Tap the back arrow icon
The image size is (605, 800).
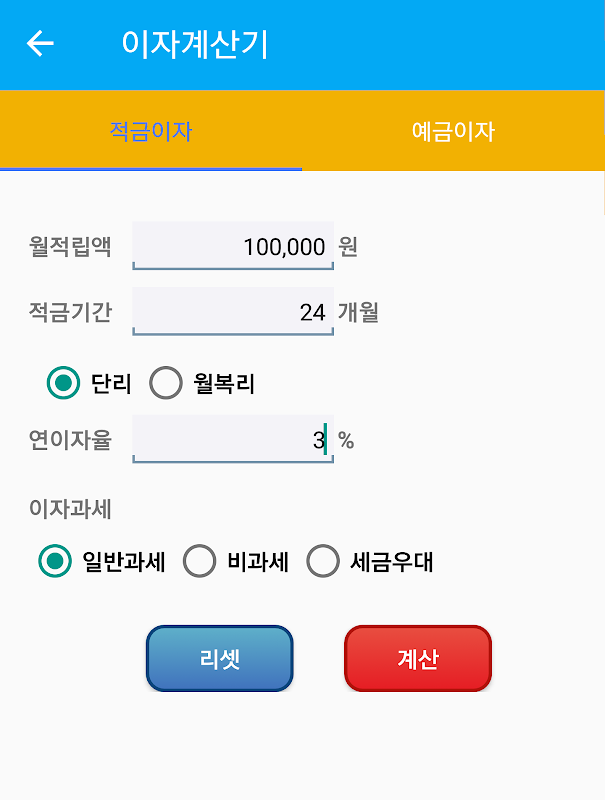[x=40, y=43]
